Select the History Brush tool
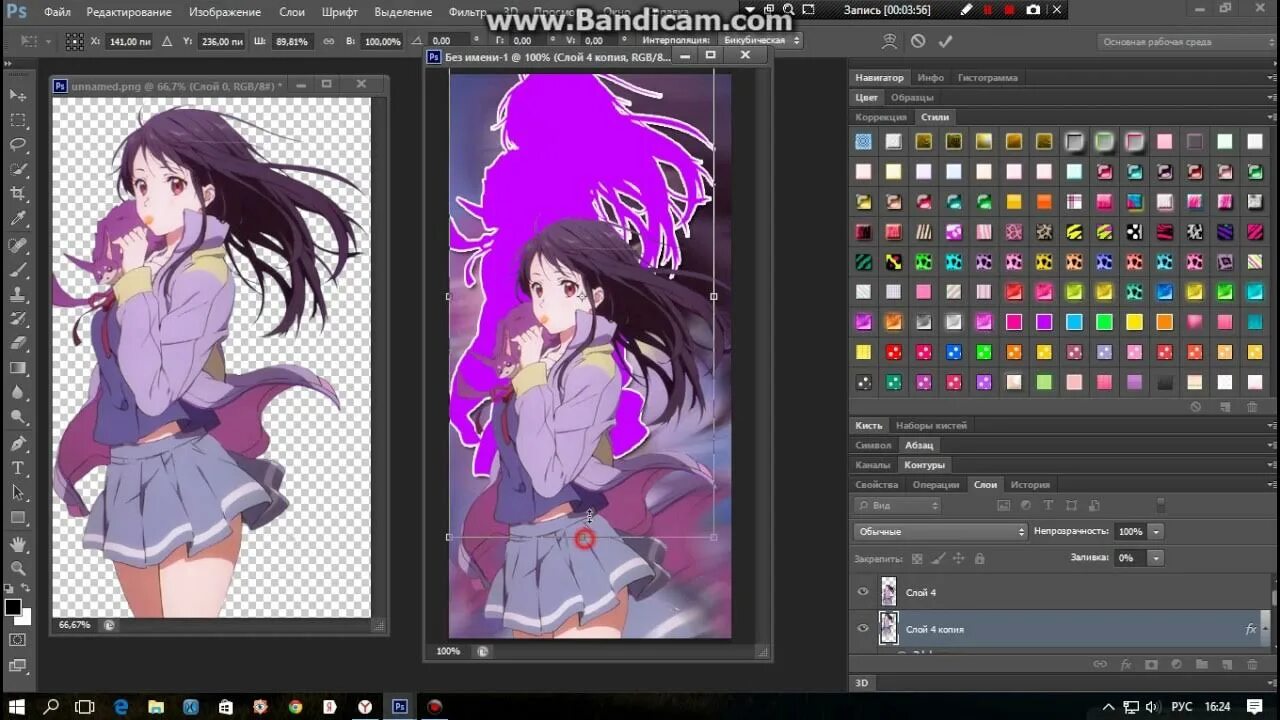This screenshot has height=720, width=1280. point(18,319)
